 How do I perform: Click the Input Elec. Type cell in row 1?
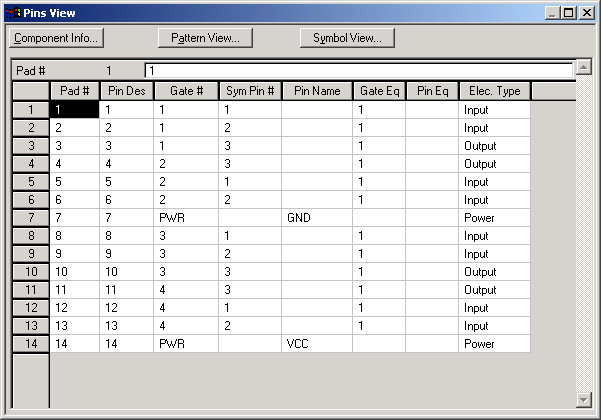494,110
